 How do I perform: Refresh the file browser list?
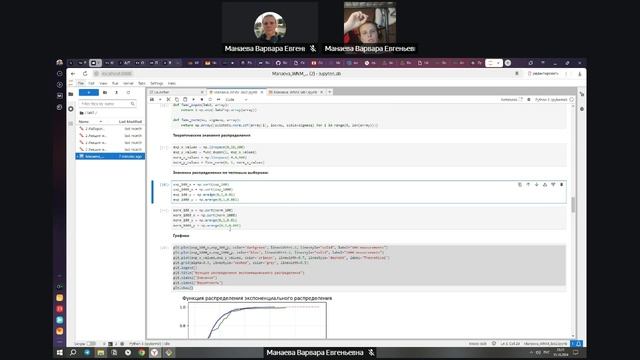click(x=128, y=93)
